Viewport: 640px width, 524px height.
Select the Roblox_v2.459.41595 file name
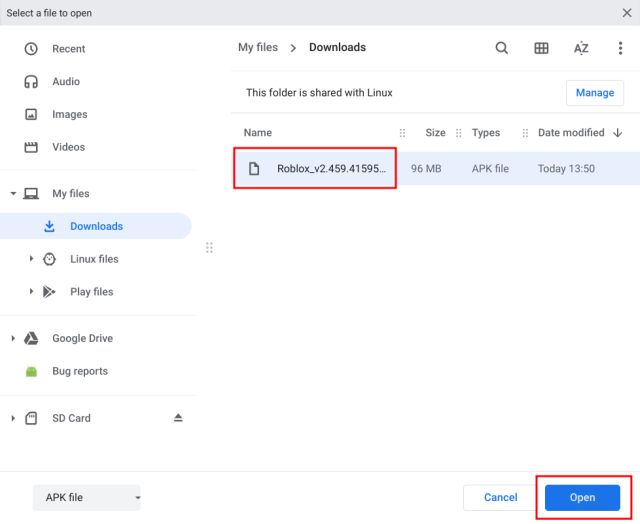[x=331, y=169]
